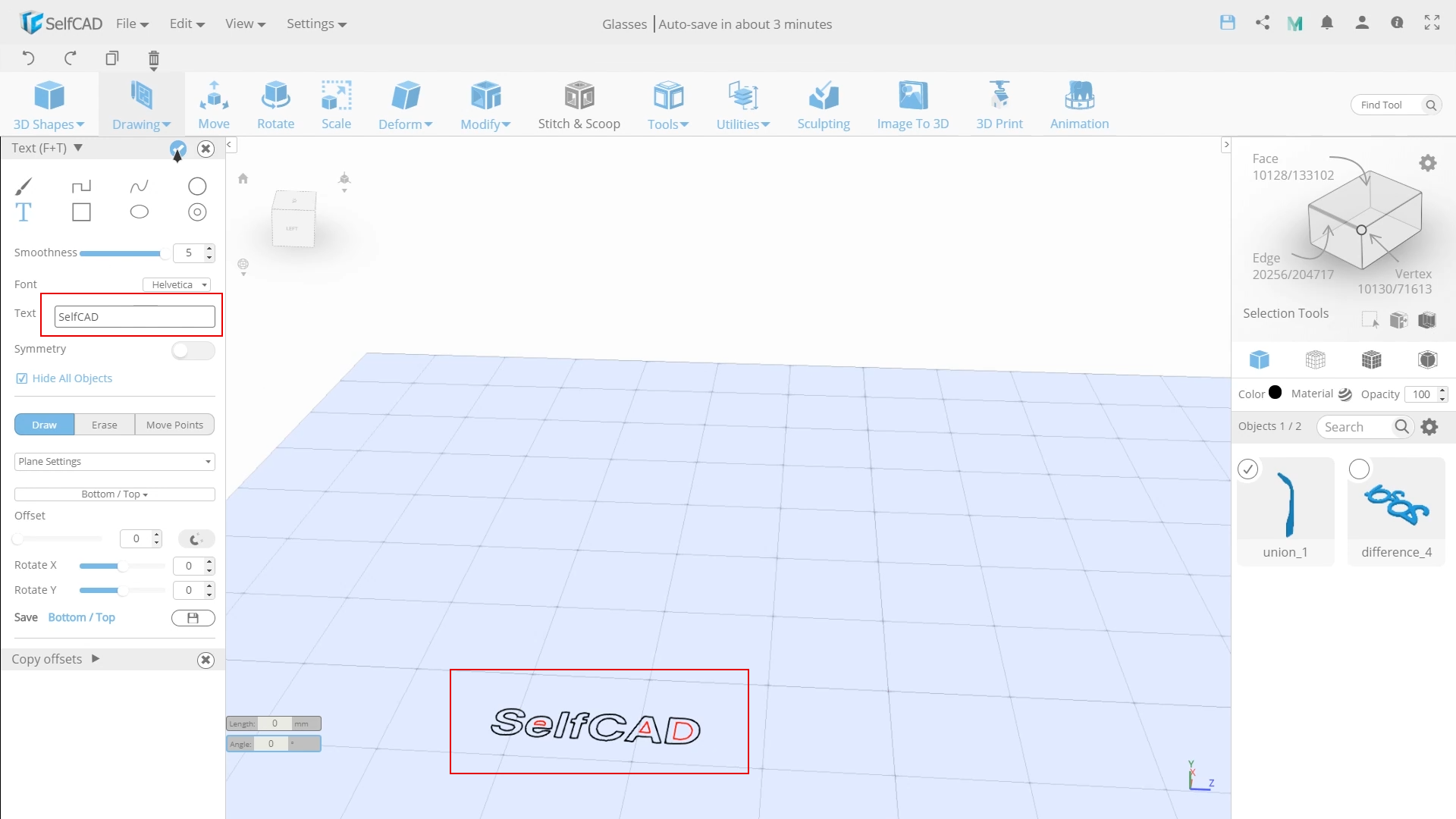Switch to Erase mode tab

[x=105, y=425]
